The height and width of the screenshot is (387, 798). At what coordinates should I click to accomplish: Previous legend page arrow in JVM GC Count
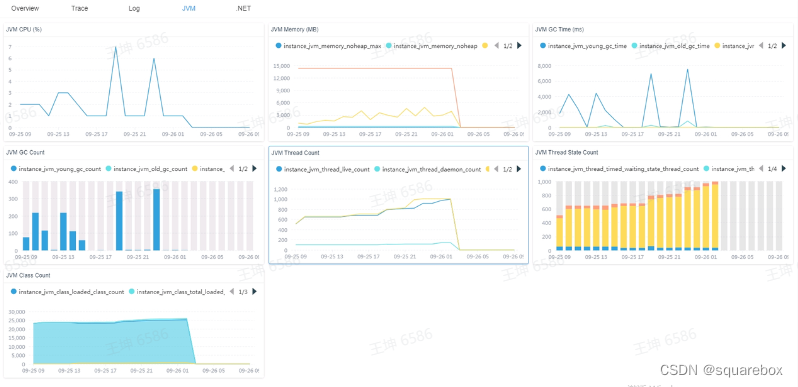pyautogui.click(x=232, y=169)
